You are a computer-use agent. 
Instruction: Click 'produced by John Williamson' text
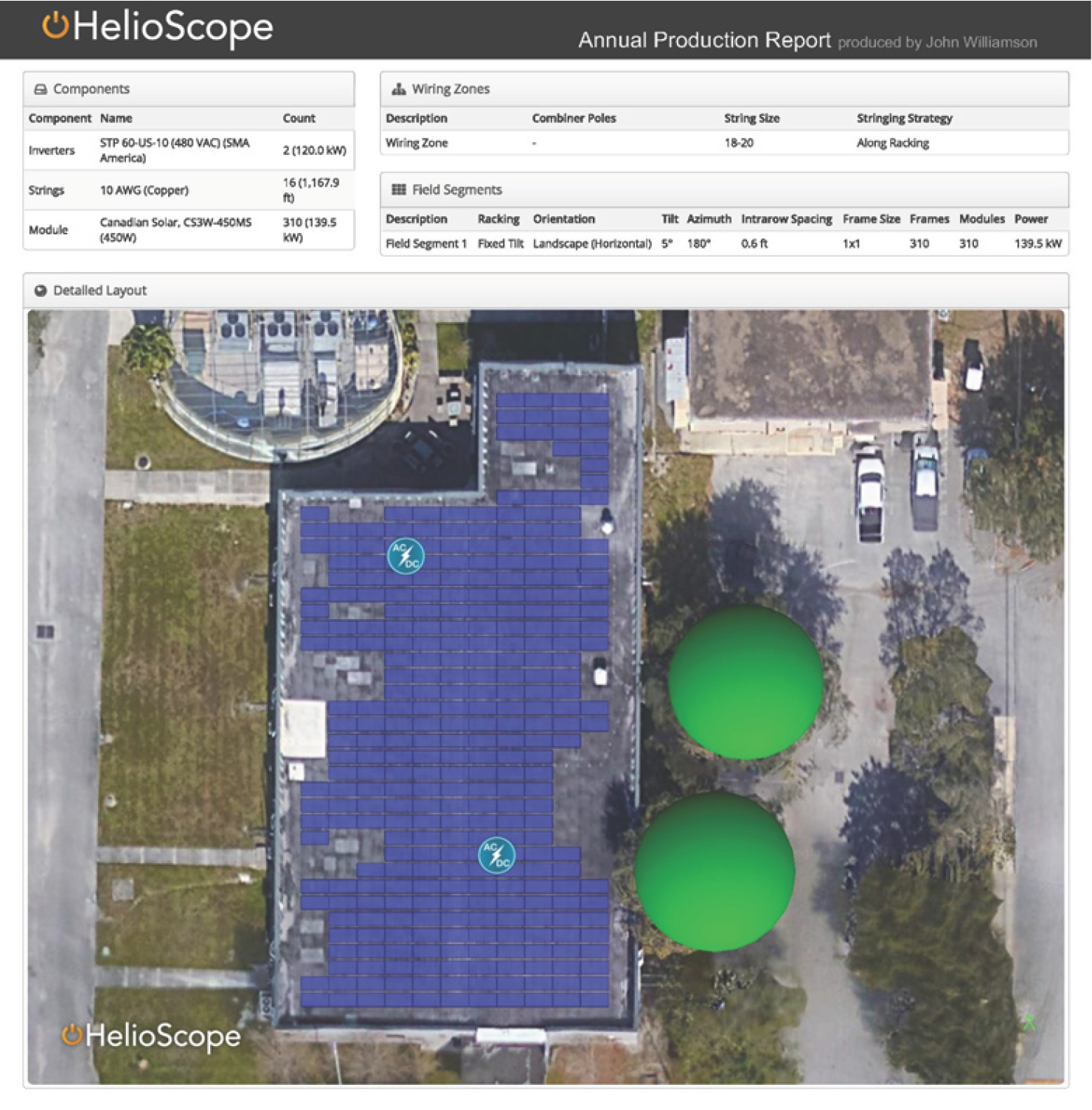[937, 43]
